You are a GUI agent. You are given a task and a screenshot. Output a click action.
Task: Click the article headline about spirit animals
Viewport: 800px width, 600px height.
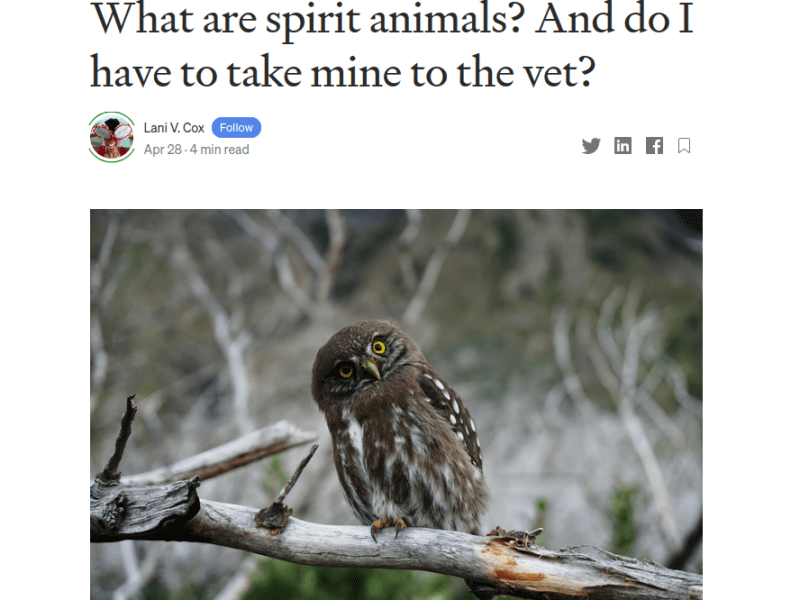point(391,45)
